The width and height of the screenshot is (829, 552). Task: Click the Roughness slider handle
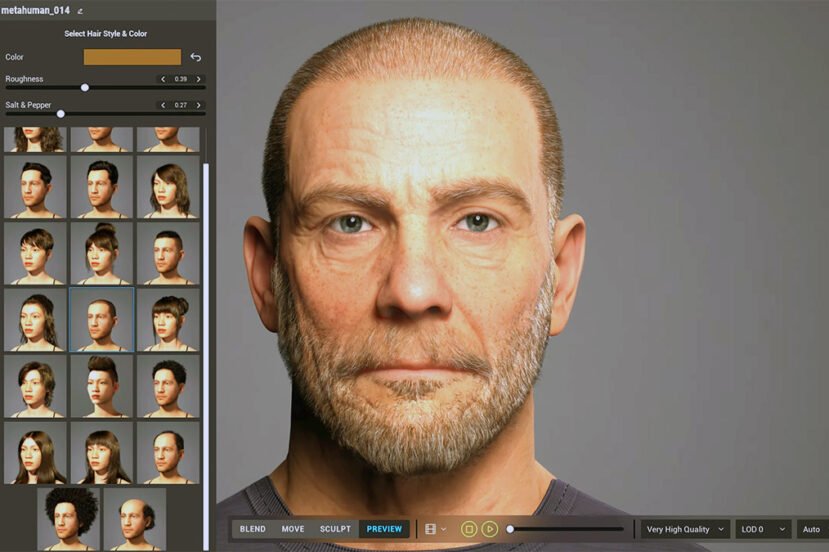[x=85, y=87]
